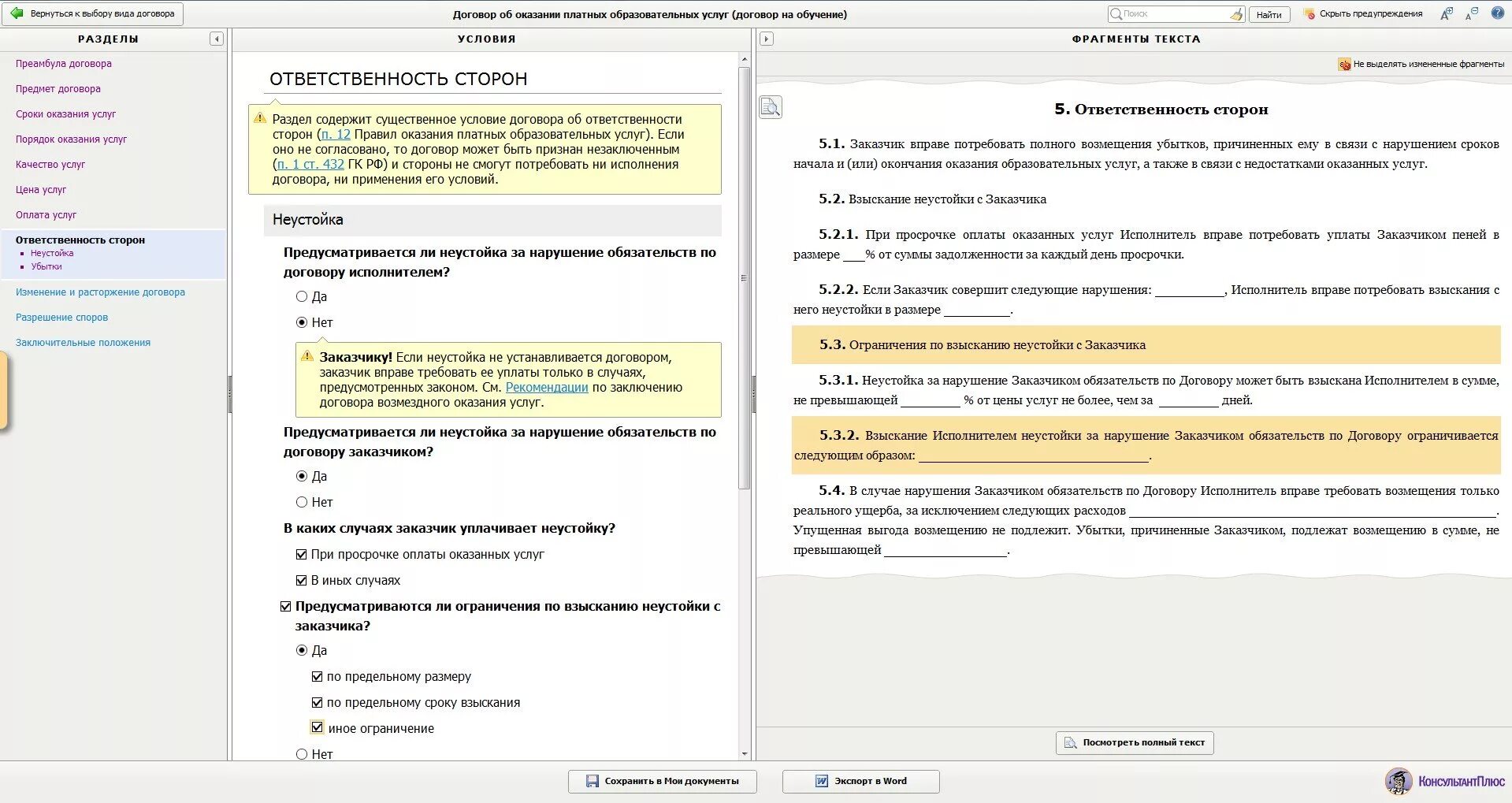
Task: Open Предмет договора section
Action: coord(58,89)
